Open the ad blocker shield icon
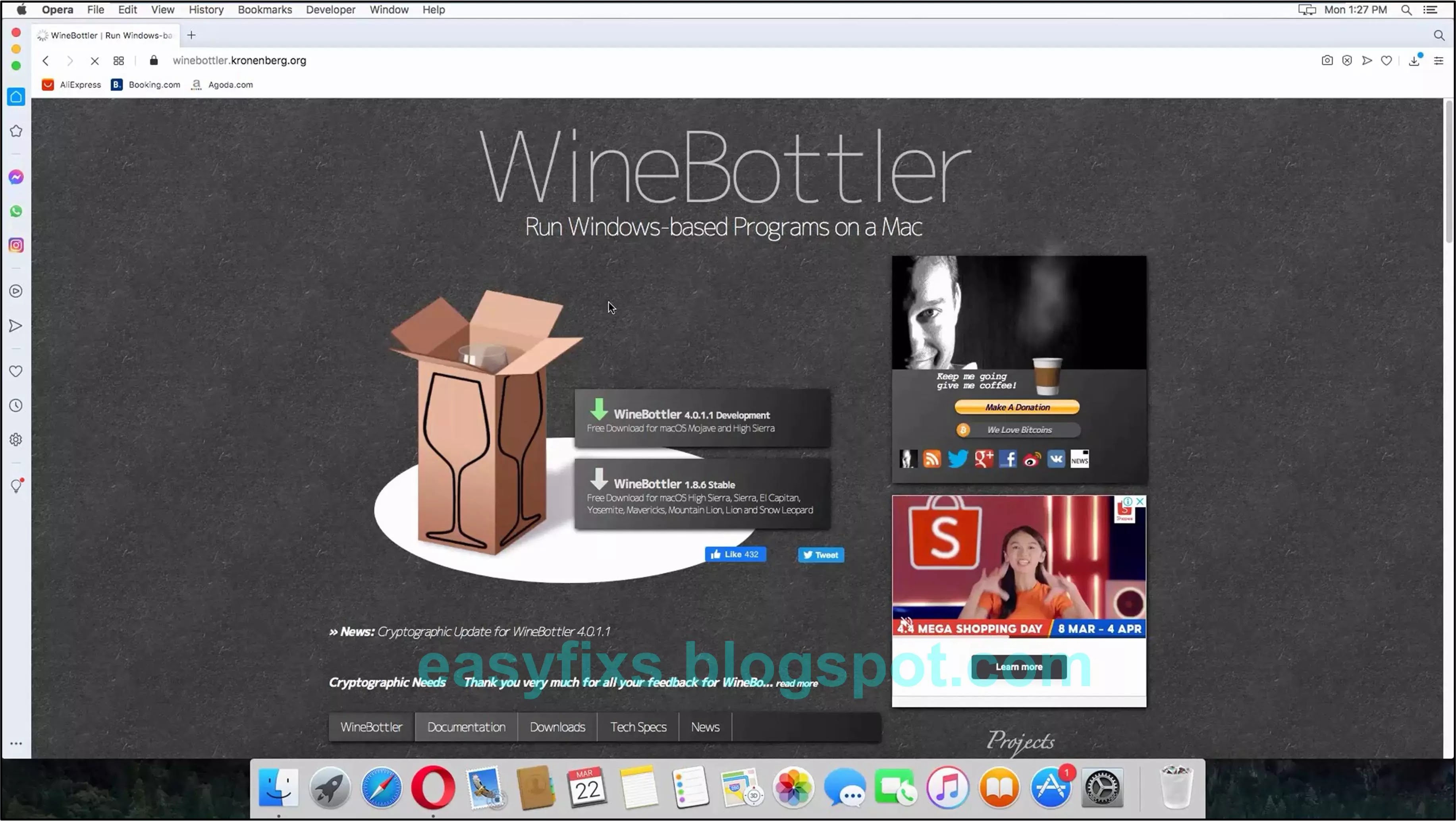The width and height of the screenshot is (1456, 821). tap(1347, 60)
